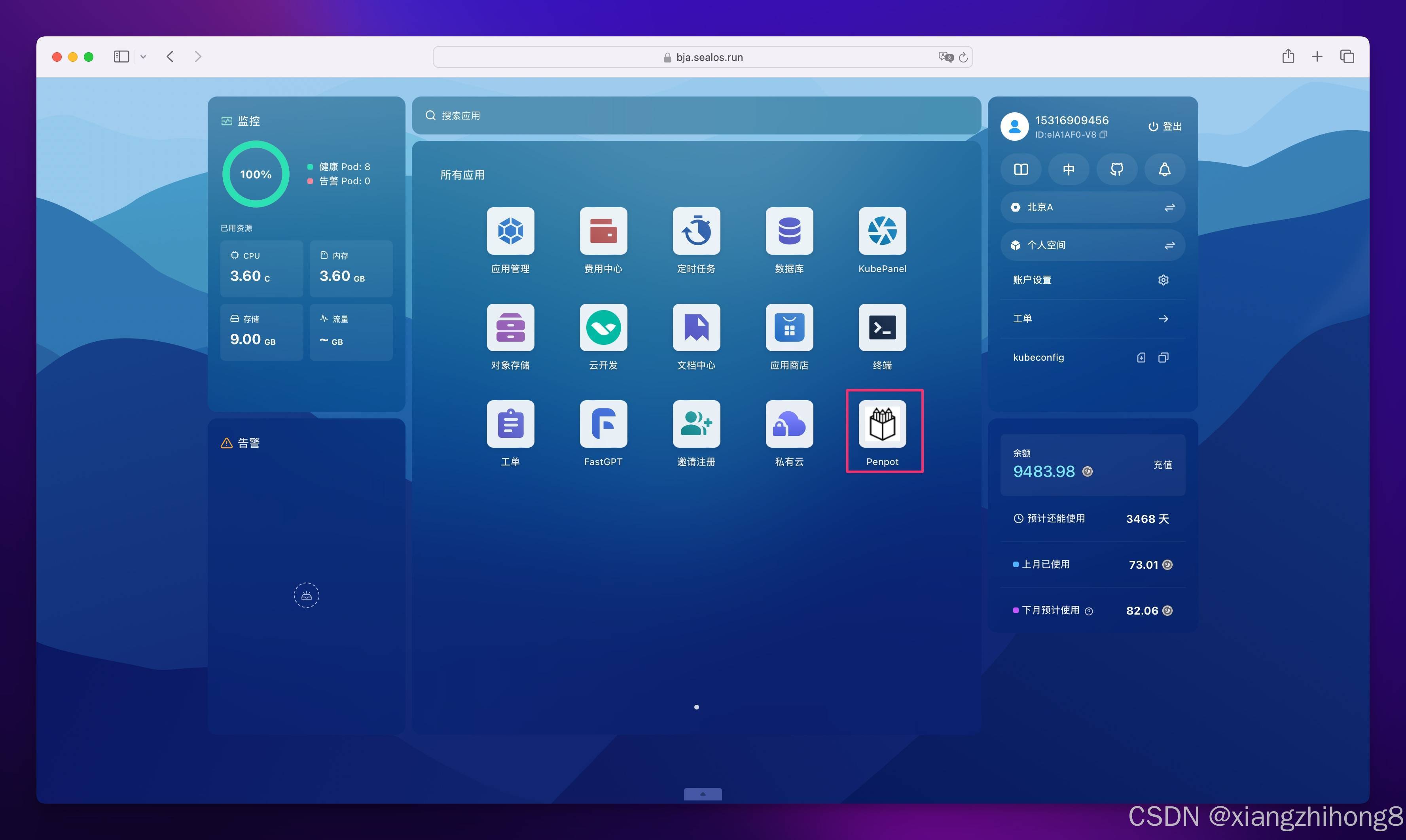Click the 搜索应用 search field
This screenshot has width=1406, height=840.
pos(696,115)
